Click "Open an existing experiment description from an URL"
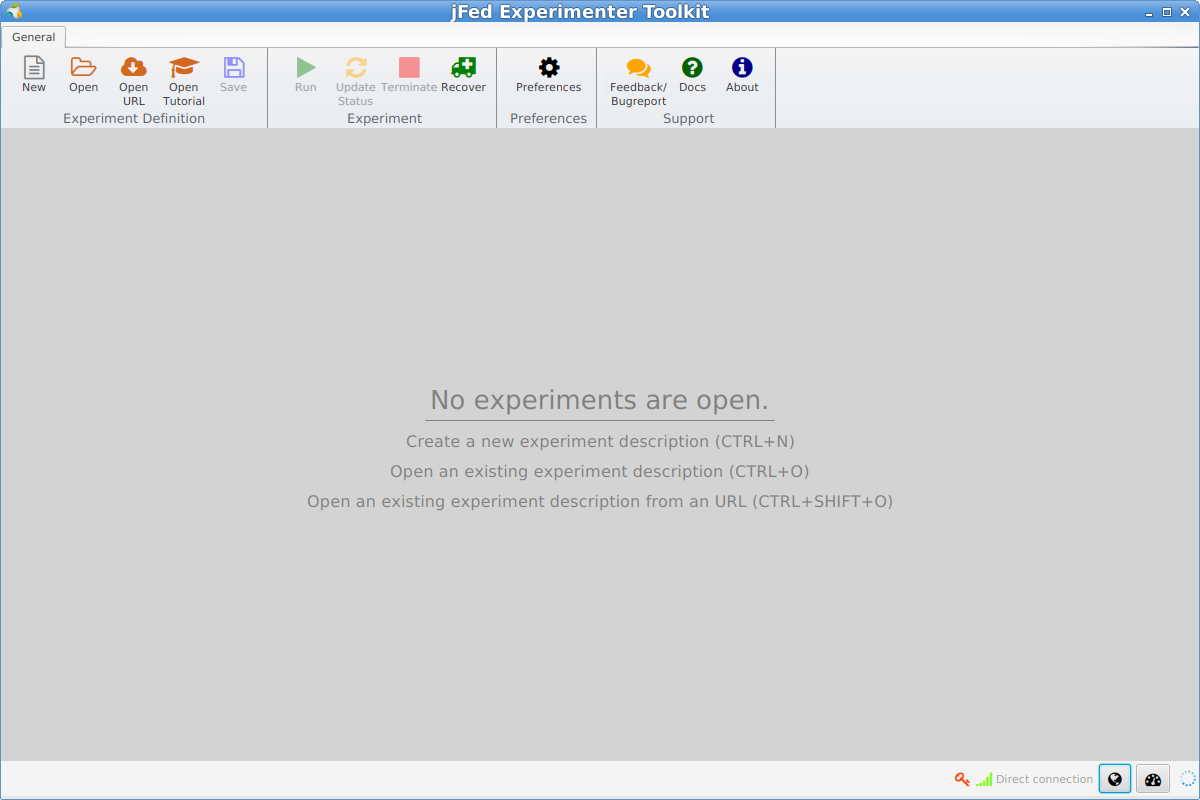 pos(526,501)
